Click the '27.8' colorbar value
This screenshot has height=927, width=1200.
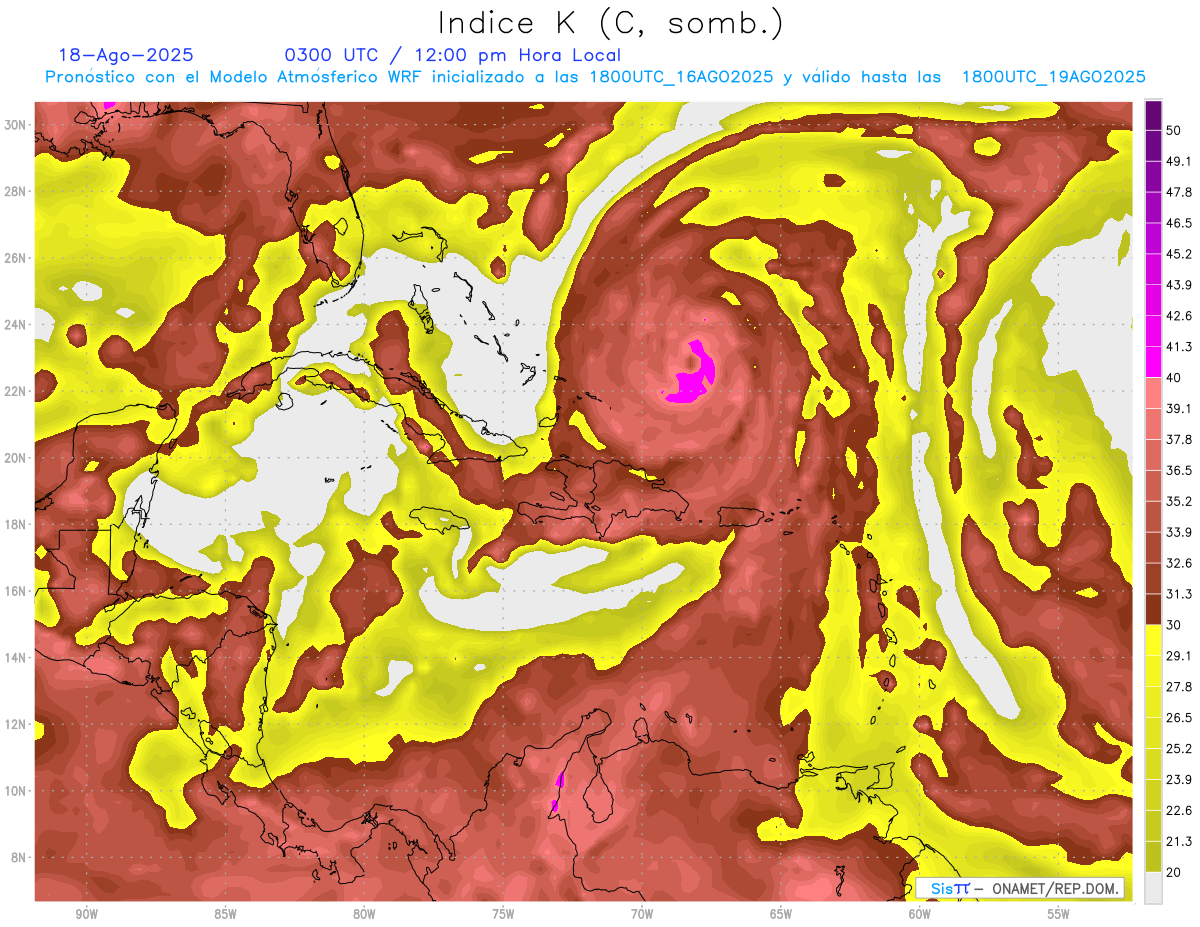coord(1179,687)
